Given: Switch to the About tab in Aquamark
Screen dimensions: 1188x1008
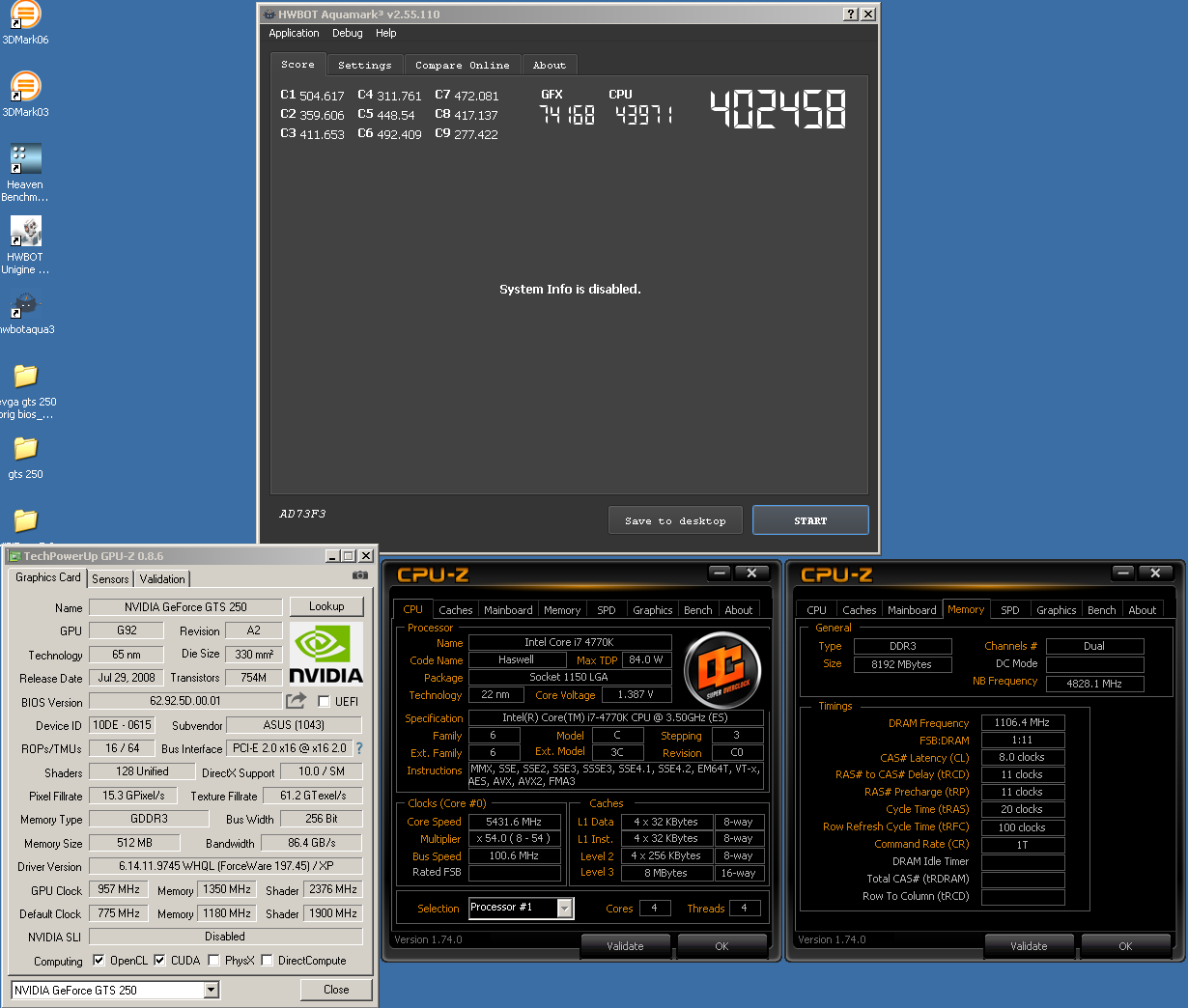Looking at the screenshot, I should click(x=550, y=65).
